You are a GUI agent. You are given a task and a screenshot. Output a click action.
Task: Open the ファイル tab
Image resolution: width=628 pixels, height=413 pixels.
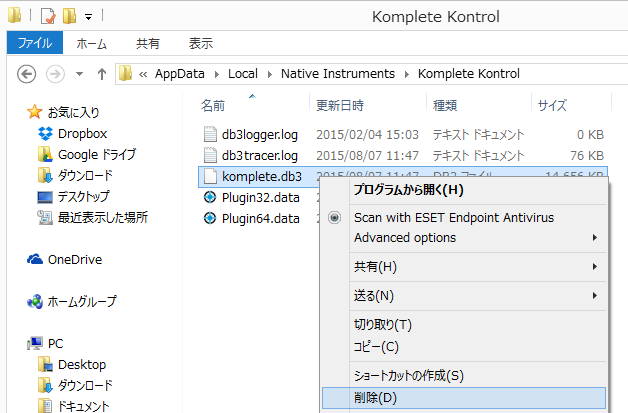pyautogui.click(x=35, y=43)
